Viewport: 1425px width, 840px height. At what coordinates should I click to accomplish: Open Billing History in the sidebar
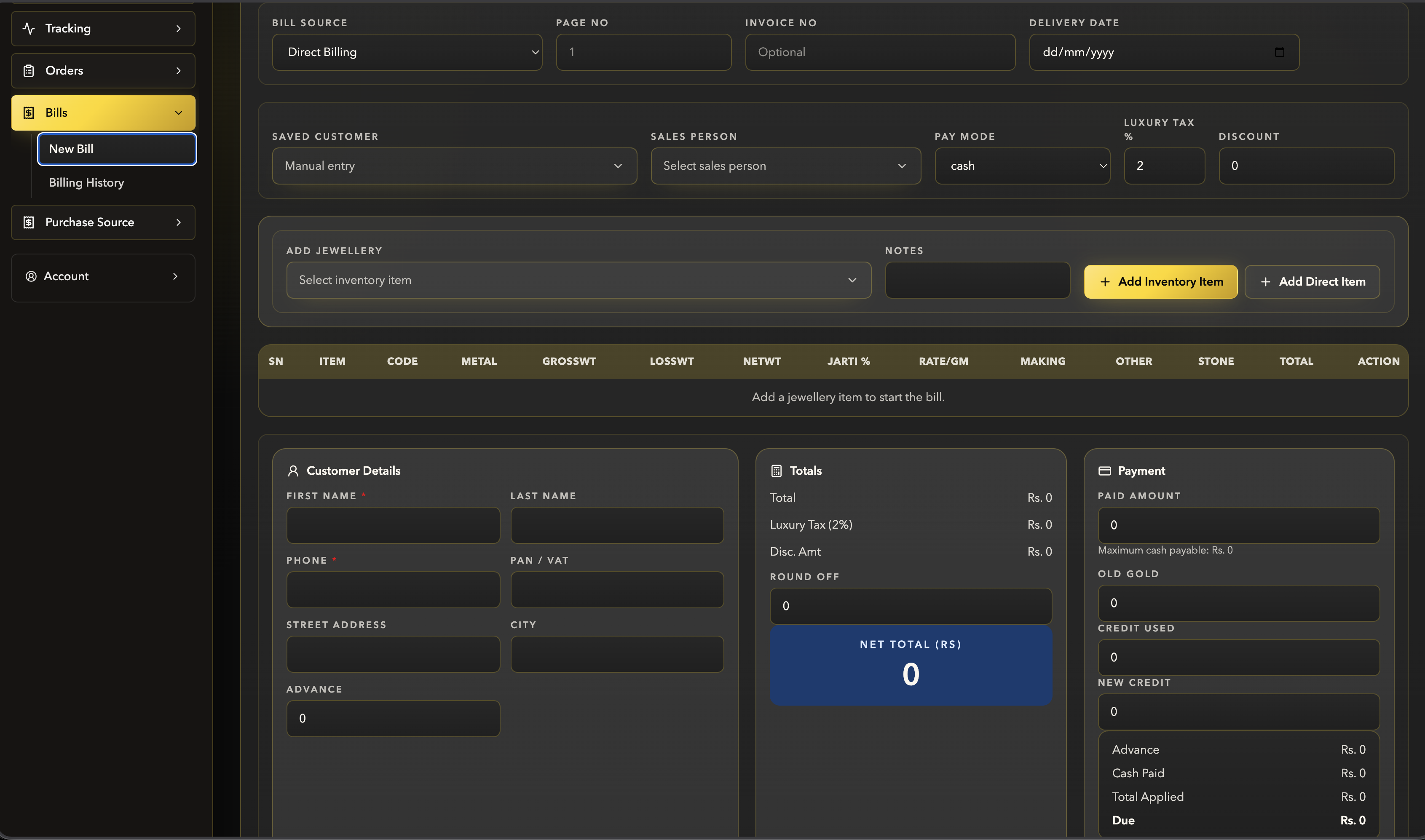(x=86, y=183)
